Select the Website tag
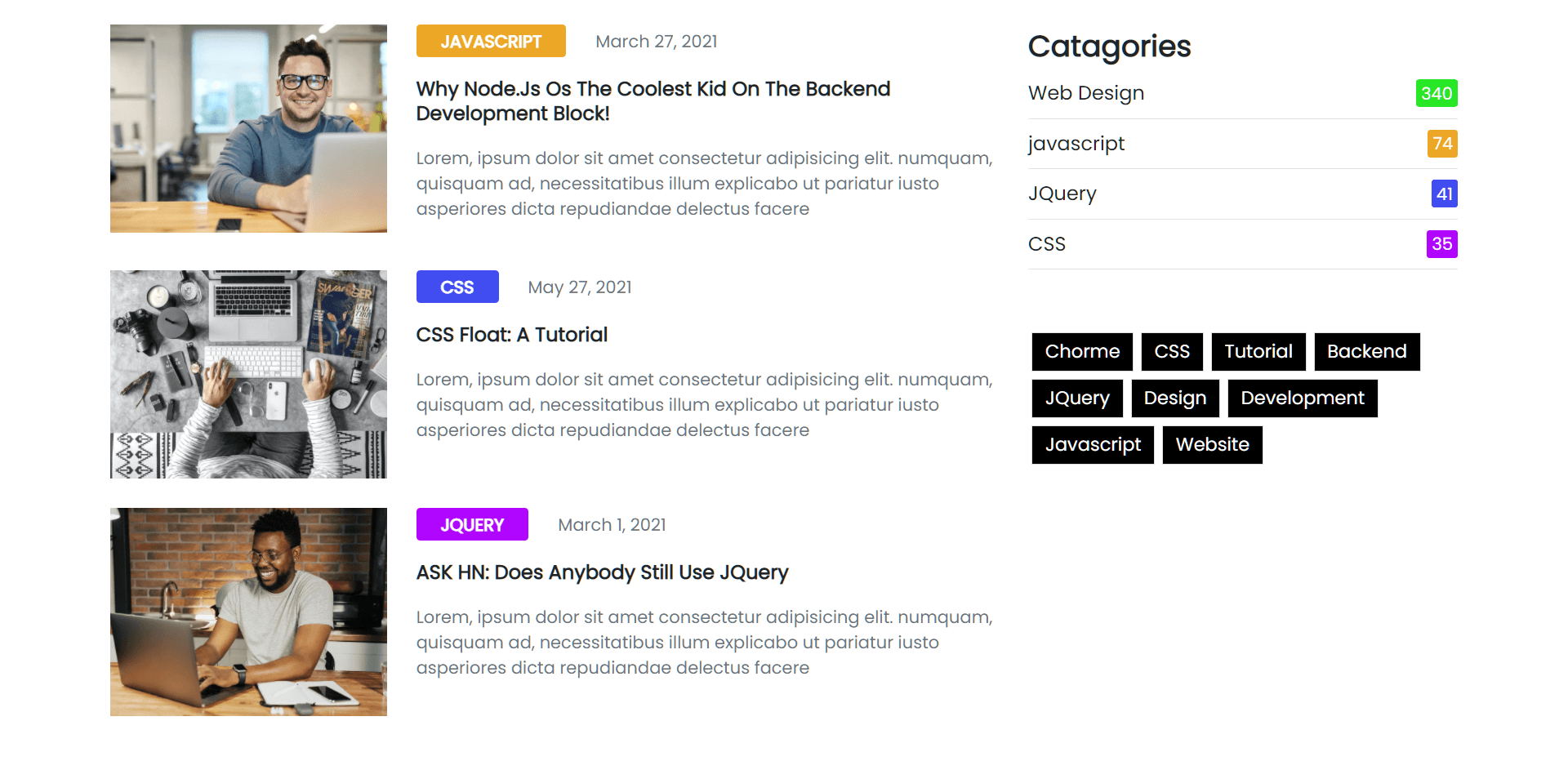Viewport: 1568px width, 770px height. (x=1212, y=444)
